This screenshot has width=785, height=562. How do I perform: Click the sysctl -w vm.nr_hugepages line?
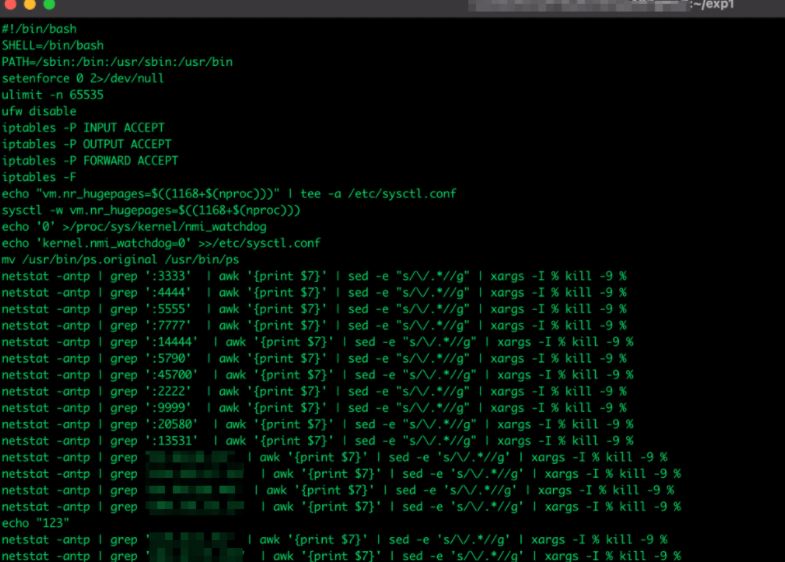(x=151, y=210)
